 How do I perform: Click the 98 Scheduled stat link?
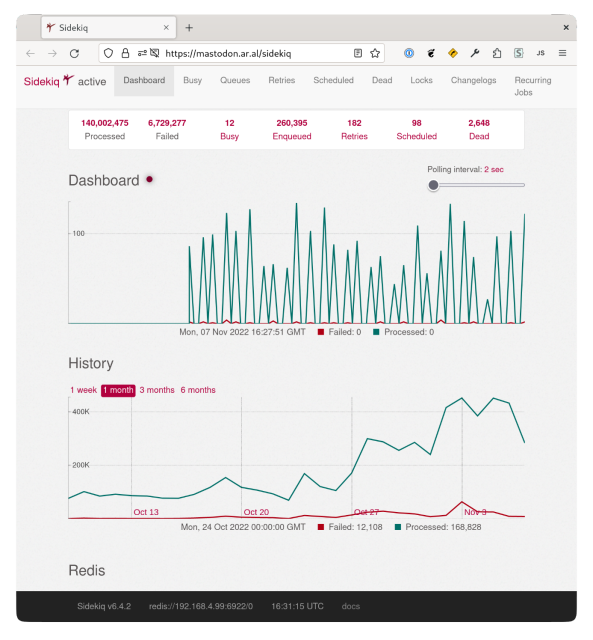(x=417, y=129)
